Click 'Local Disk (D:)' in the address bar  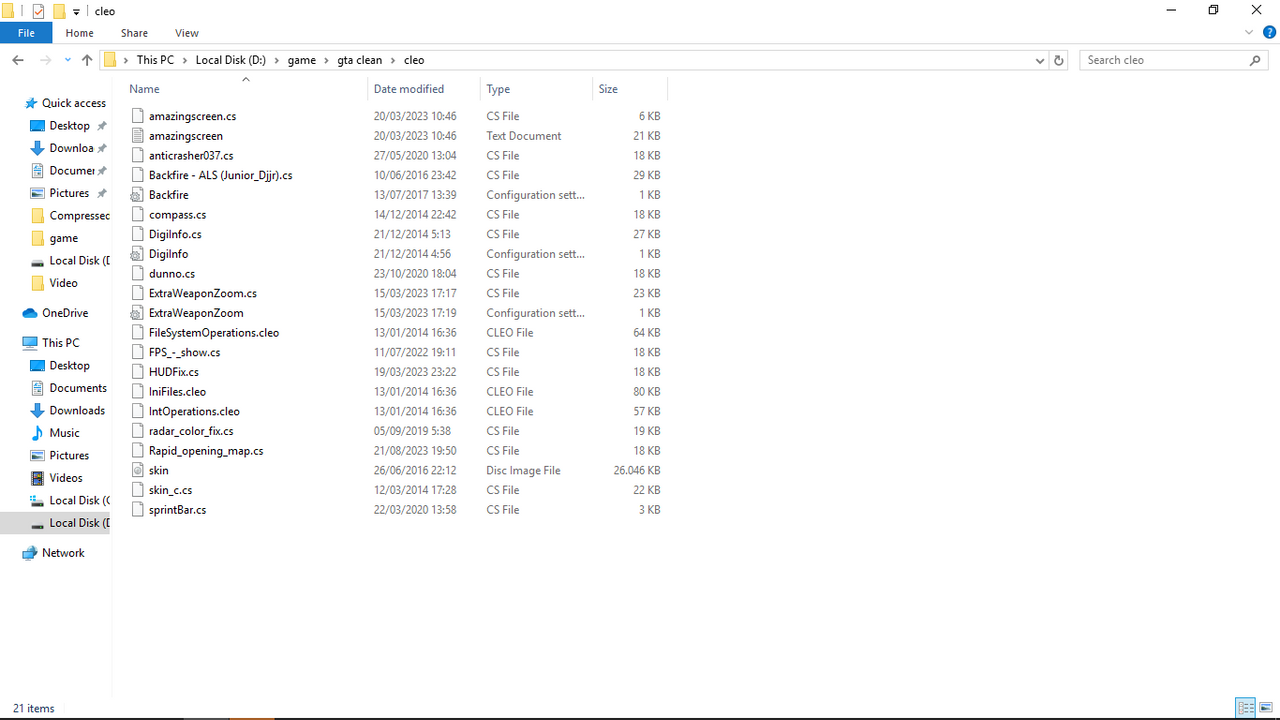(230, 60)
